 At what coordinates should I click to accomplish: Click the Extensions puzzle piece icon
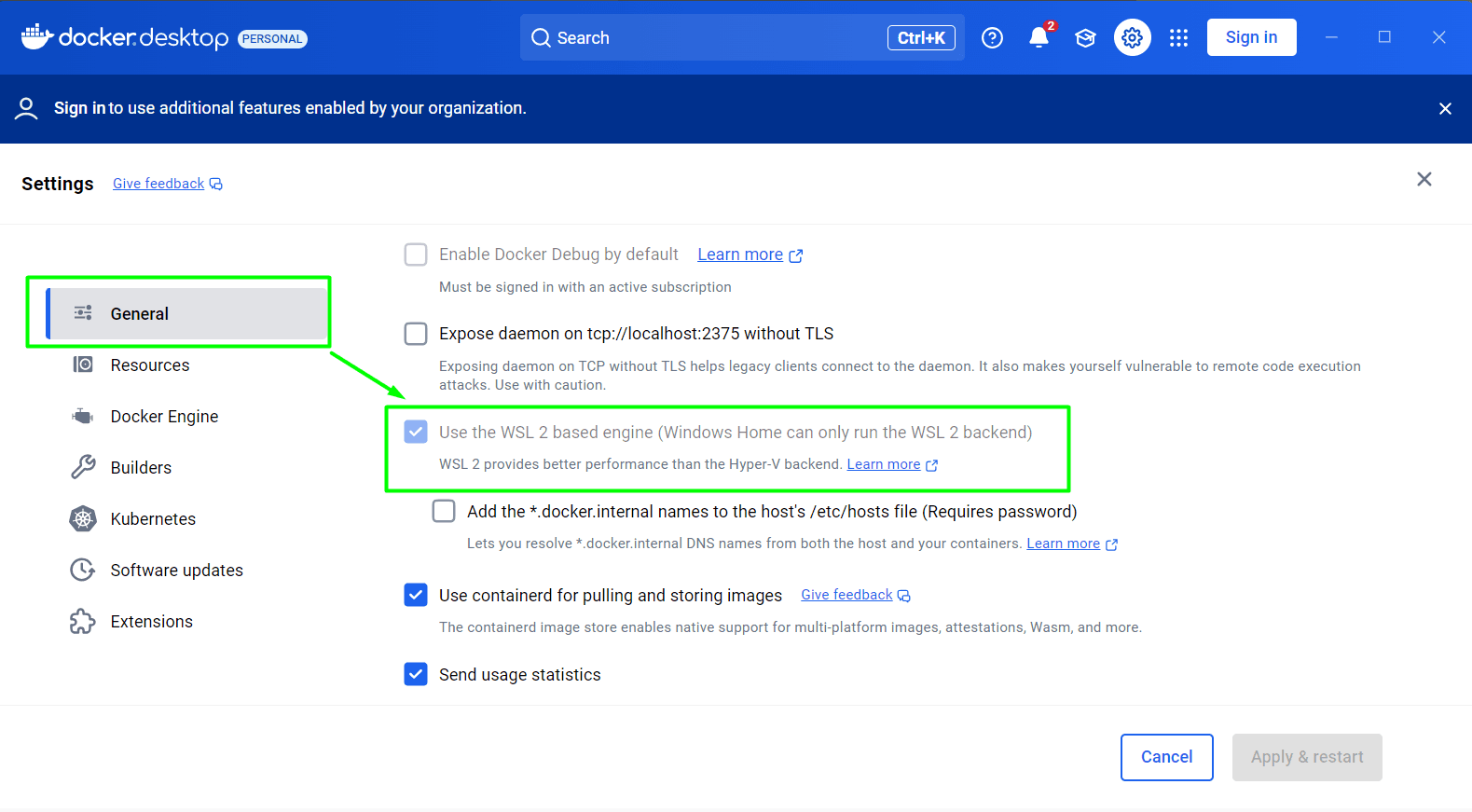[x=83, y=621]
